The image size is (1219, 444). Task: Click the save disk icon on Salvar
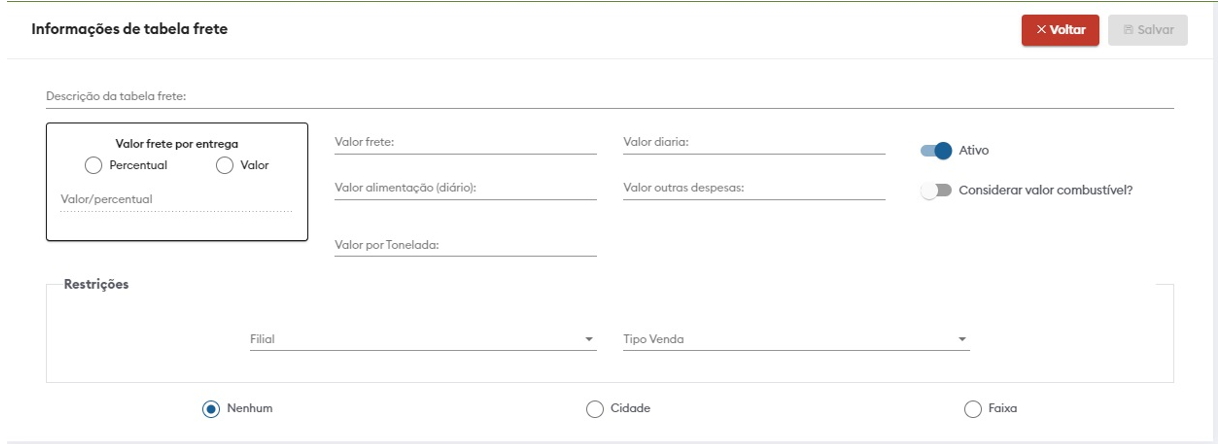click(x=1128, y=30)
